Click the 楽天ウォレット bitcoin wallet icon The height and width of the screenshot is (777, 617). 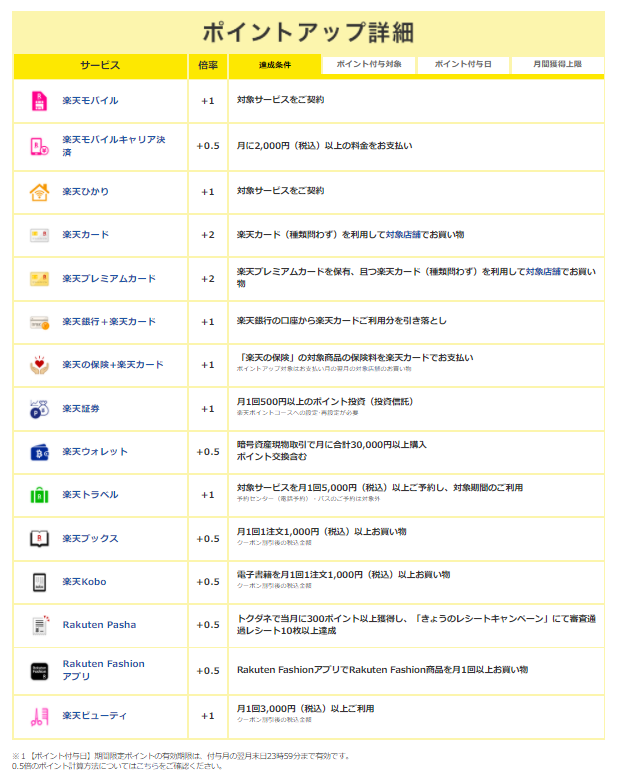click(39, 452)
